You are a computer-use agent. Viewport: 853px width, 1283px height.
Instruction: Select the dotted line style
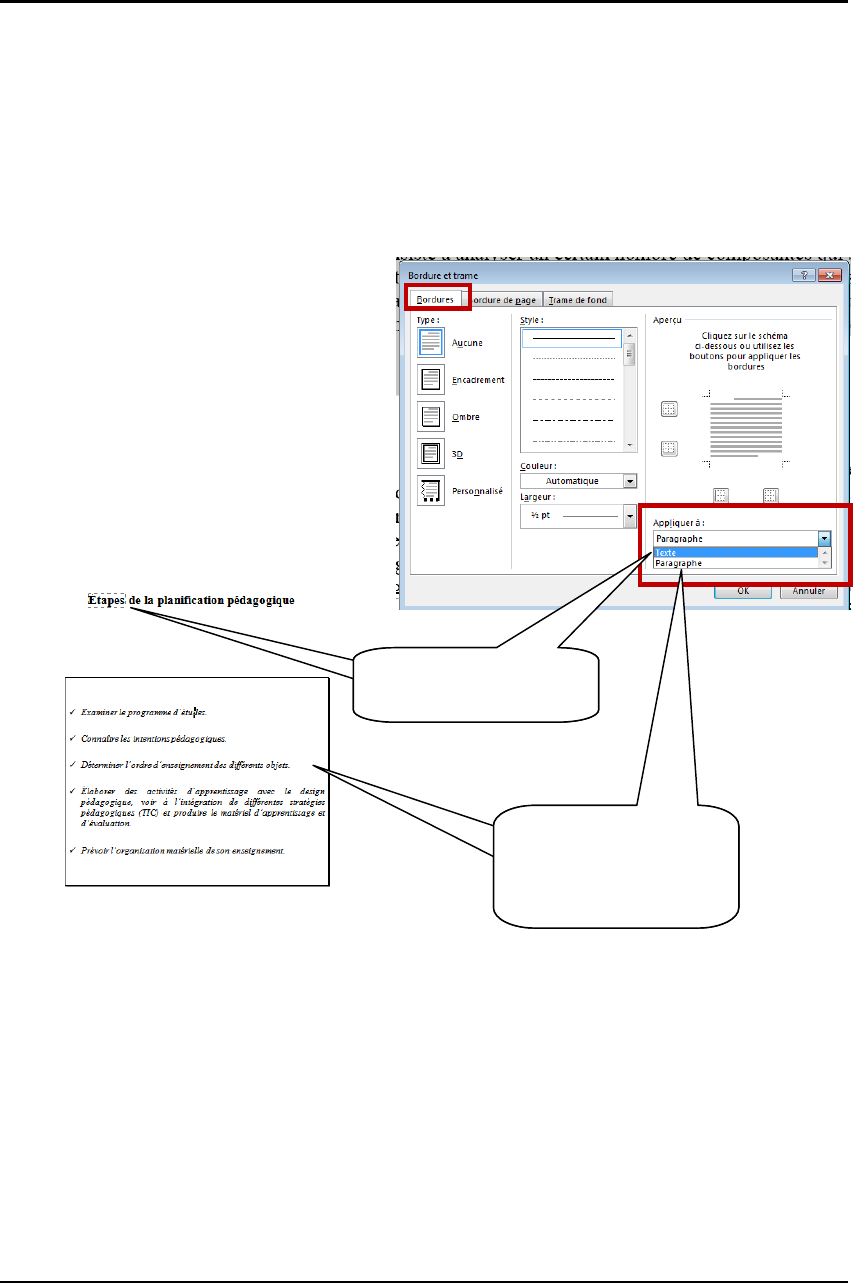pos(571,359)
